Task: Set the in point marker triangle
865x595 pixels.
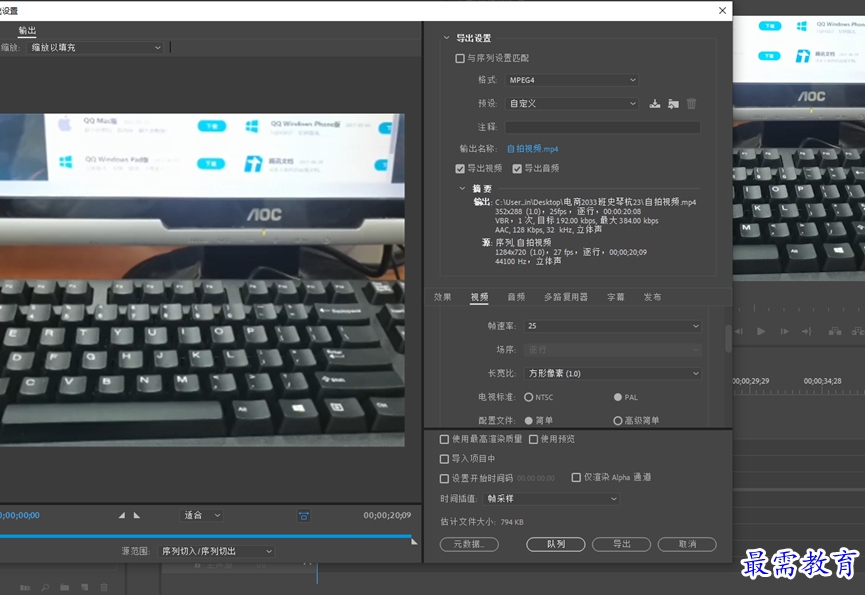Action: pos(122,515)
